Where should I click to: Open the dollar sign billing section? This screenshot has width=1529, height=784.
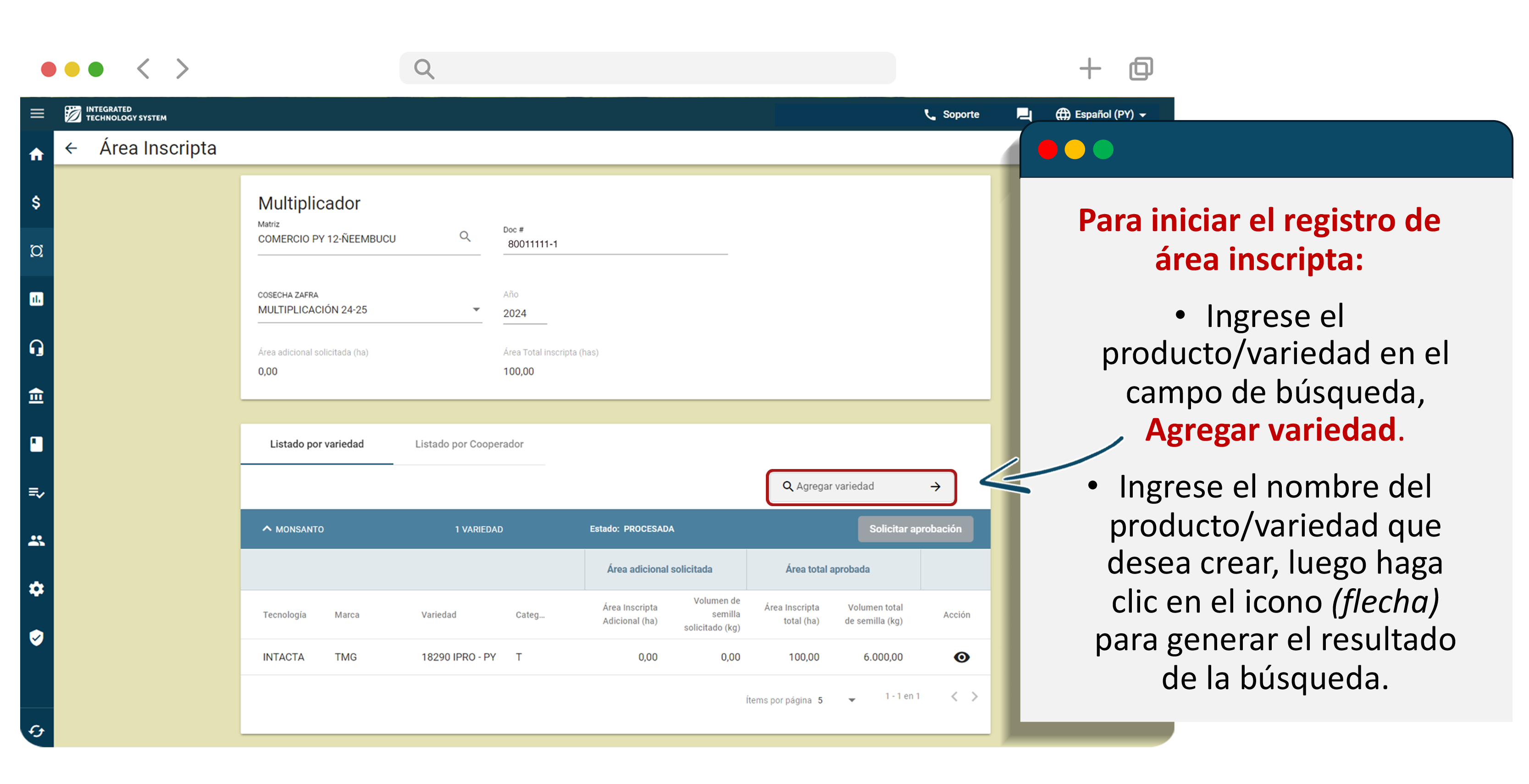(37, 203)
